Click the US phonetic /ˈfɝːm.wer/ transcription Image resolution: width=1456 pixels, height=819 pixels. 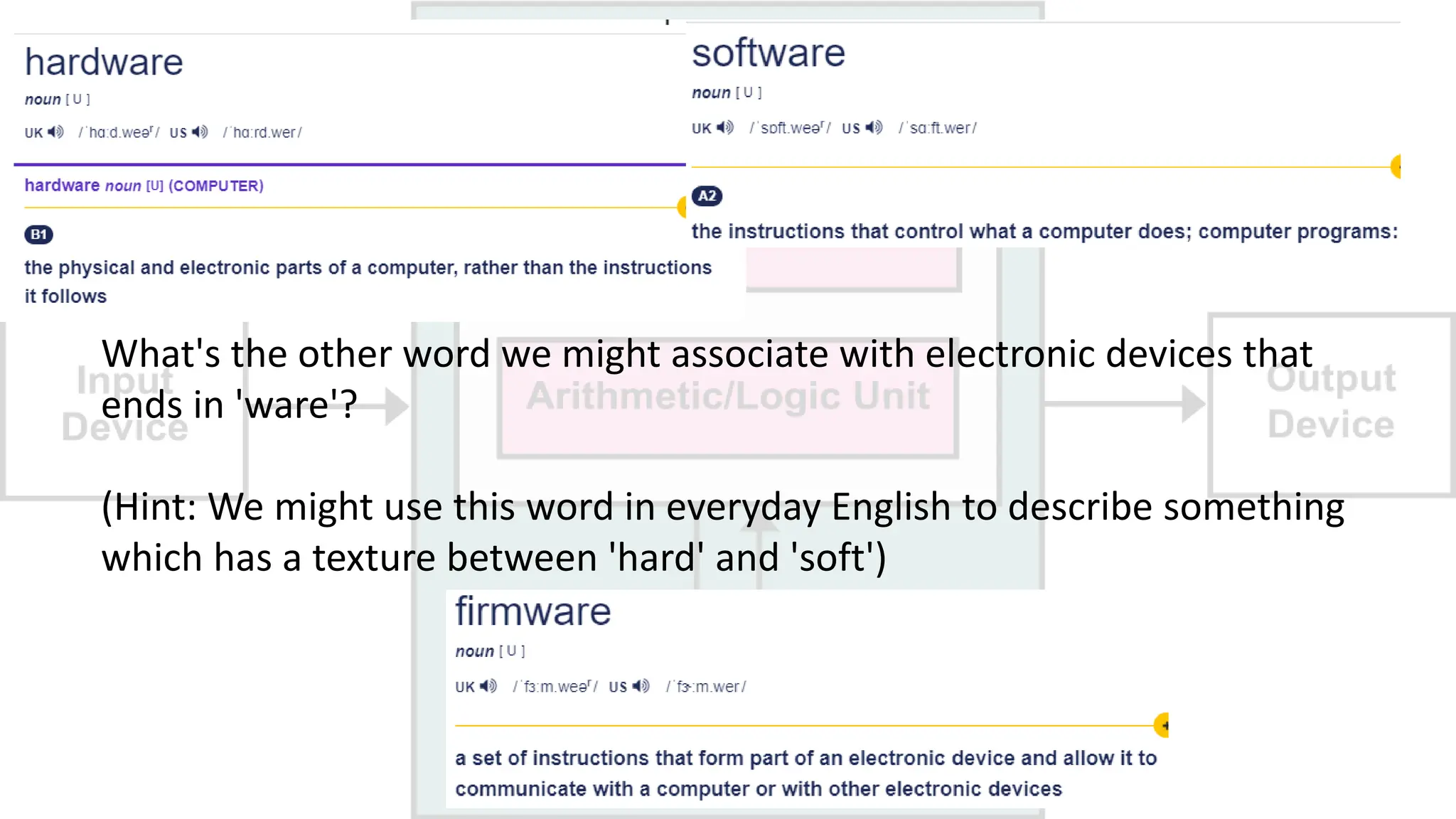point(706,687)
